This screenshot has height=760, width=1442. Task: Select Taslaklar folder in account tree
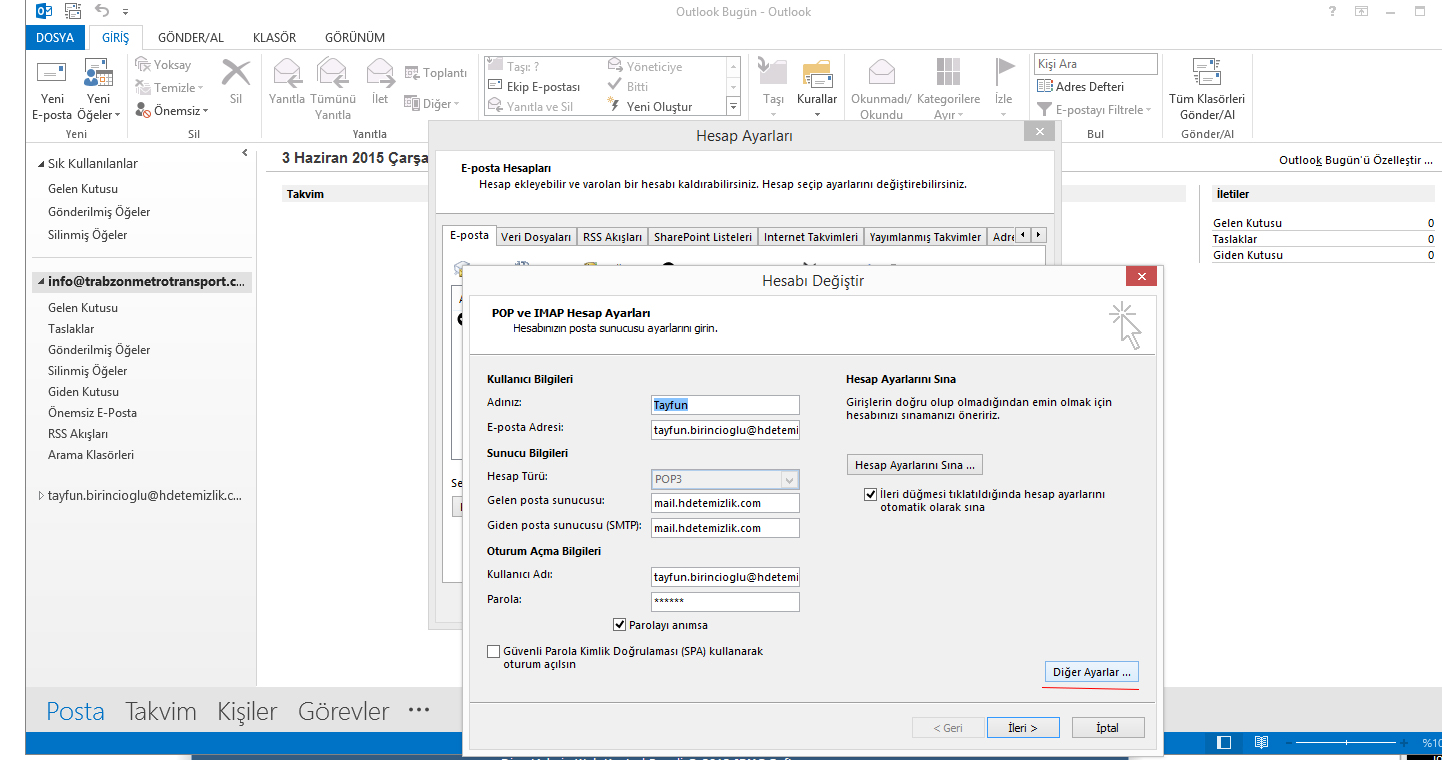tap(71, 329)
